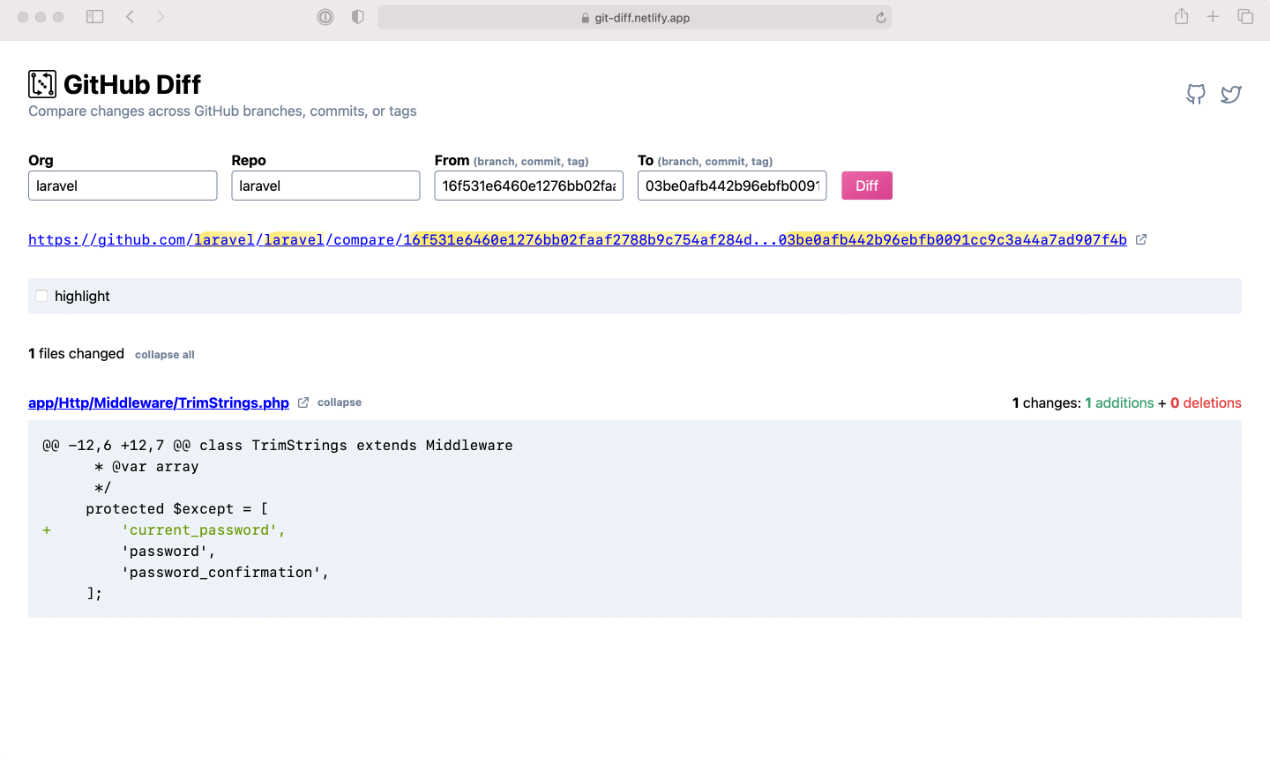Select the From commit input field
The height and width of the screenshot is (760, 1270).
(529, 185)
